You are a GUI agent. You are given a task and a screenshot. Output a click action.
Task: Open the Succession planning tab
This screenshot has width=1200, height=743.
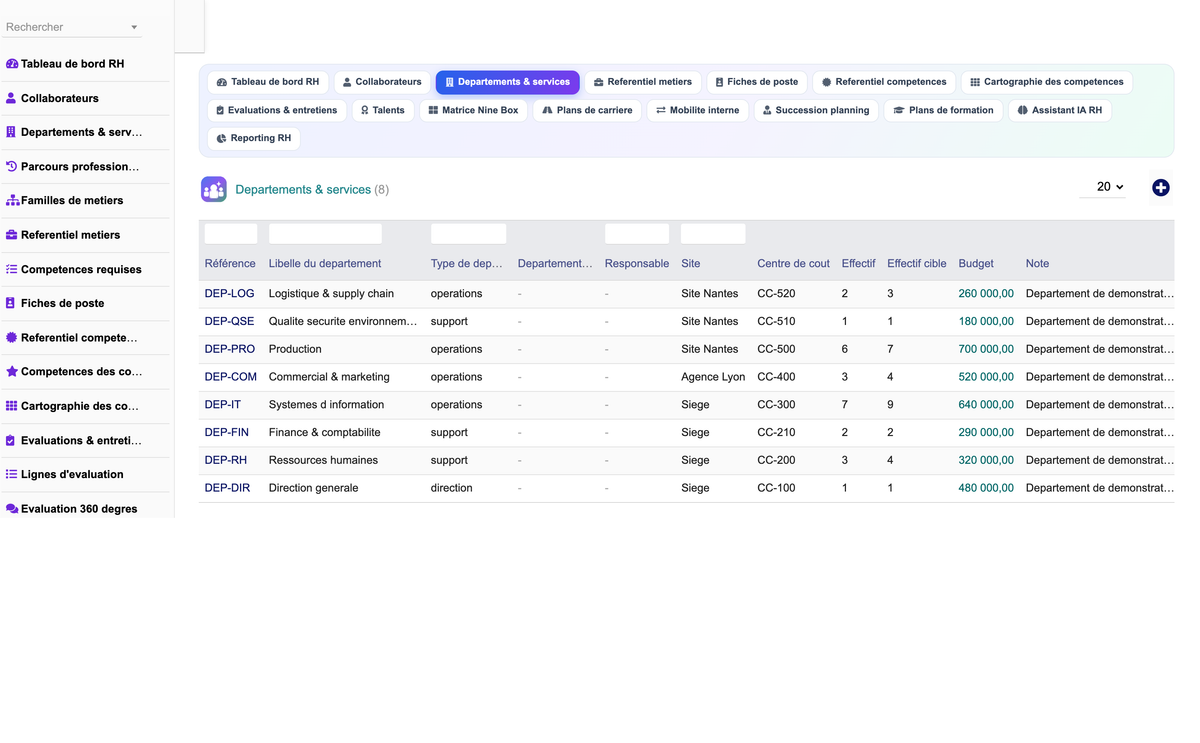(816, 110)
